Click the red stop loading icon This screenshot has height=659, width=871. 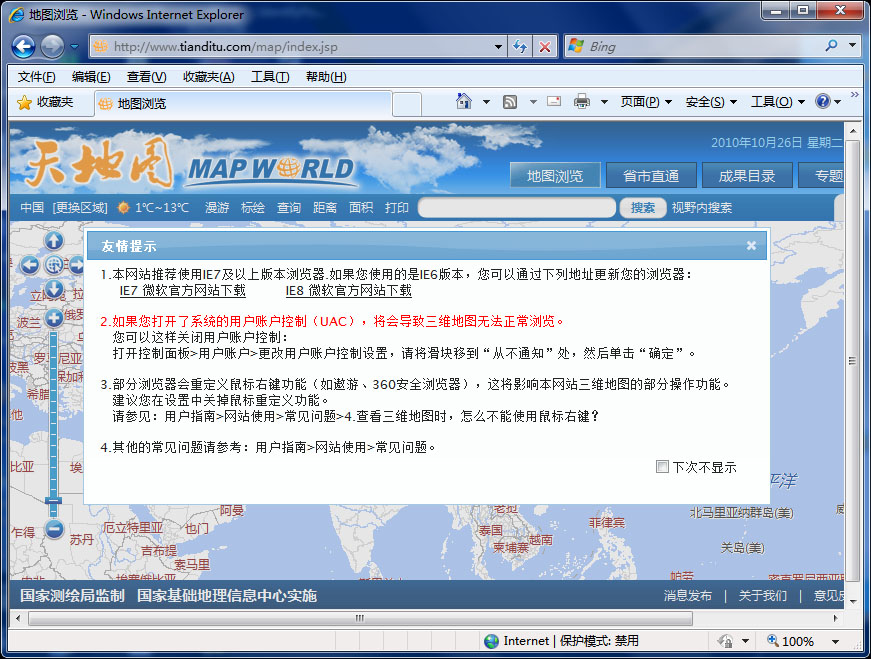544,46
